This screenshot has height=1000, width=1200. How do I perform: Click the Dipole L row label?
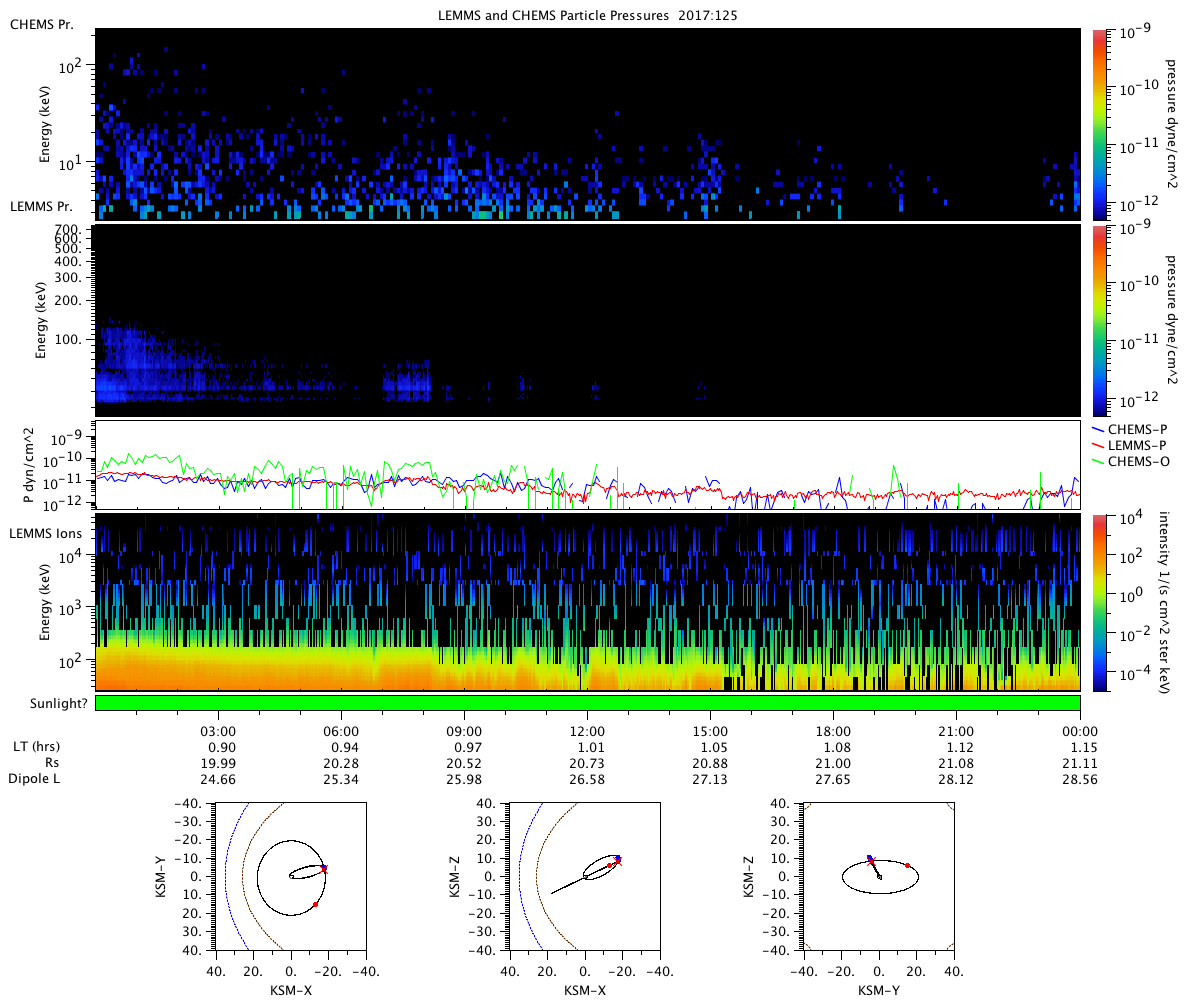(x=37, y=778)
